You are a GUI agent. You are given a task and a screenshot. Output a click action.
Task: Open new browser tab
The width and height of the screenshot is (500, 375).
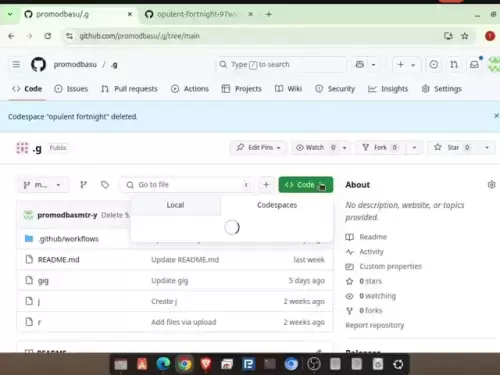click(269, 14)
